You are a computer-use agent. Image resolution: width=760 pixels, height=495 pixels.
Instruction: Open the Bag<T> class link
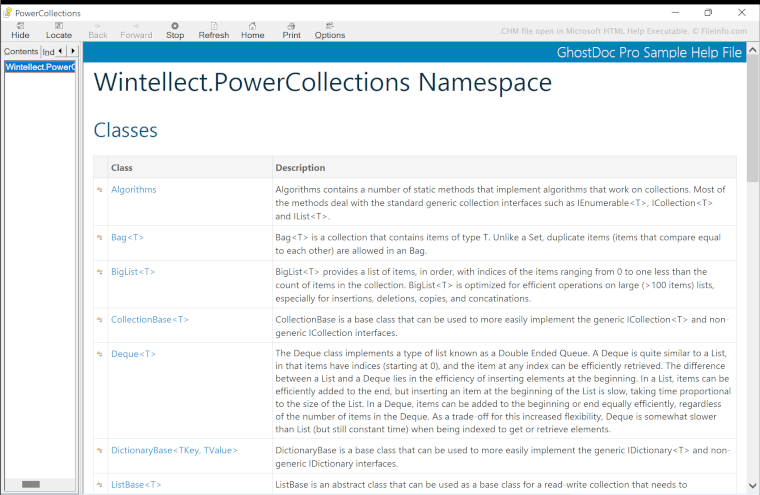click(127, 238)
